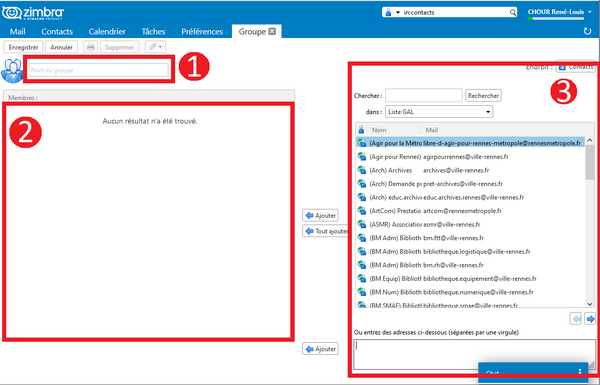Open the Chat panel options menu
The image size is (600, 385).
click(580, 372)
